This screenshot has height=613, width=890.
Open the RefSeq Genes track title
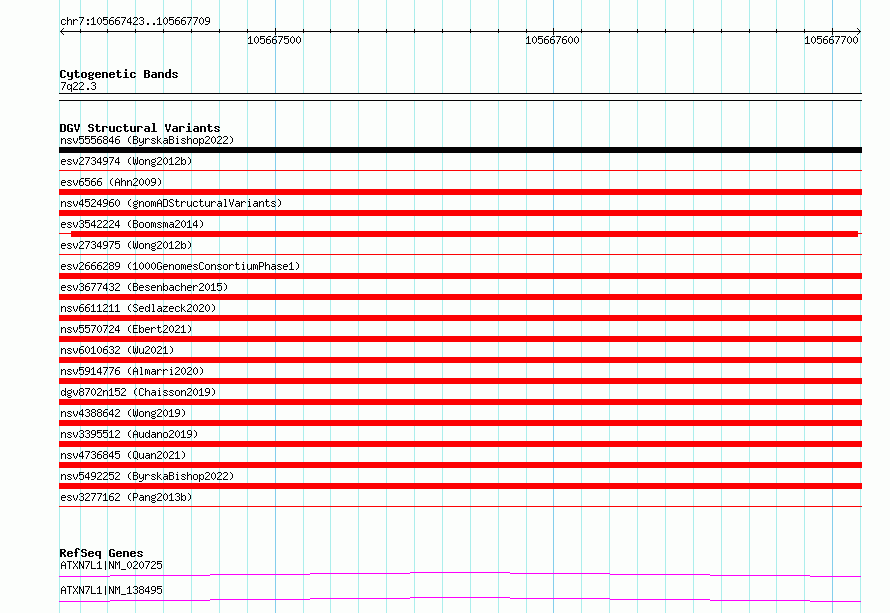click(x=101, y=553)
